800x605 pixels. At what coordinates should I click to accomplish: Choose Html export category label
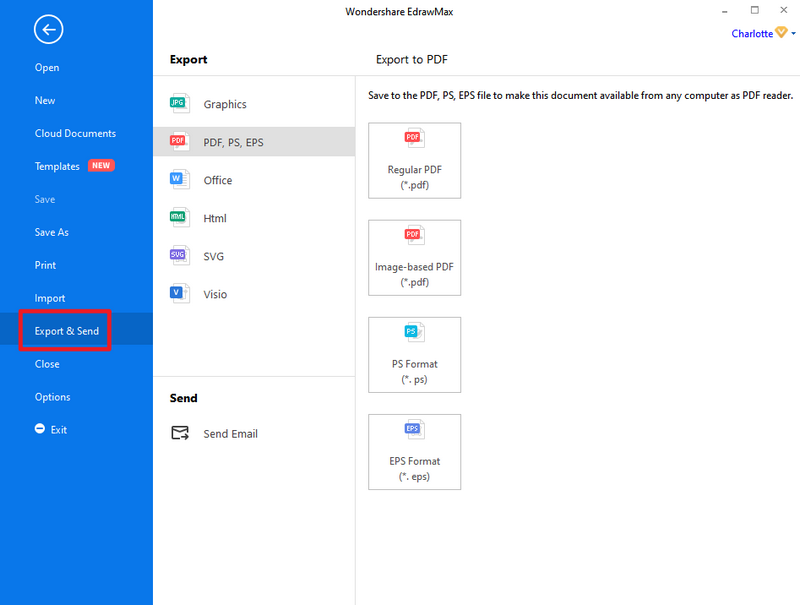click(x=215, y=218)
